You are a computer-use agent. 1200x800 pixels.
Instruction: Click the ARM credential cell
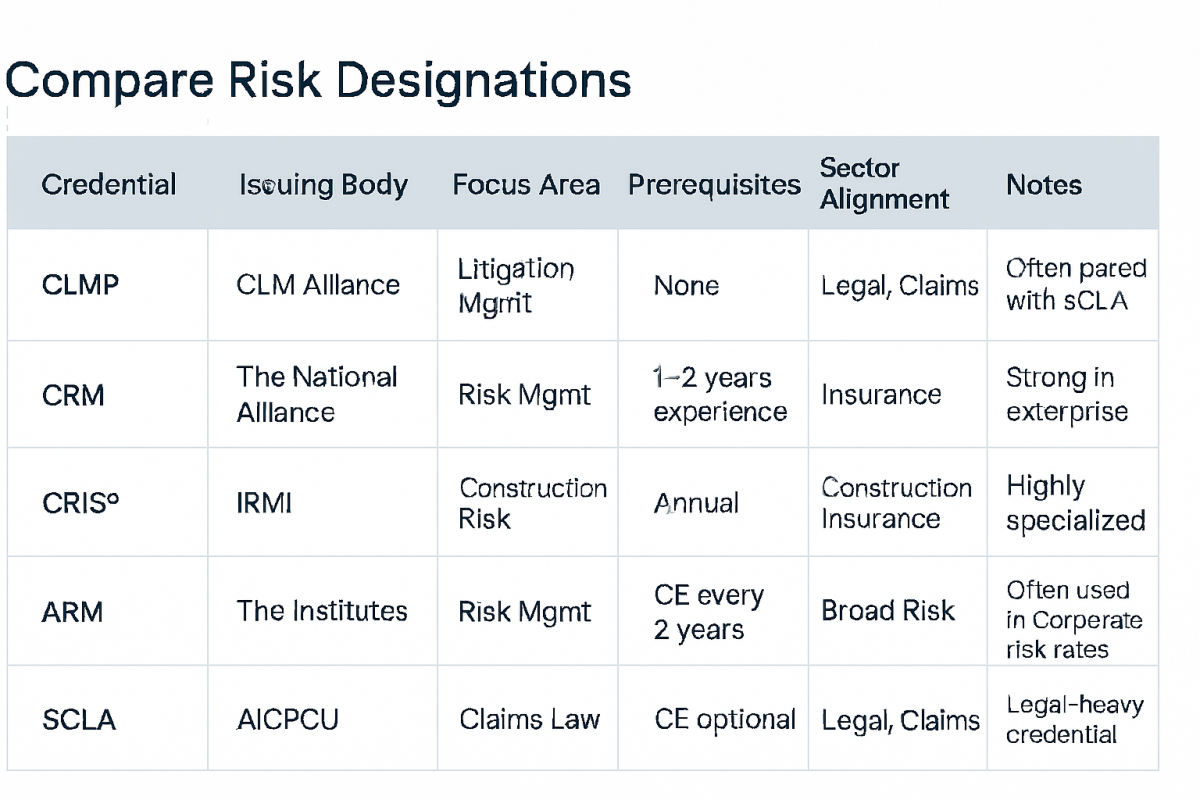(72, 611)
